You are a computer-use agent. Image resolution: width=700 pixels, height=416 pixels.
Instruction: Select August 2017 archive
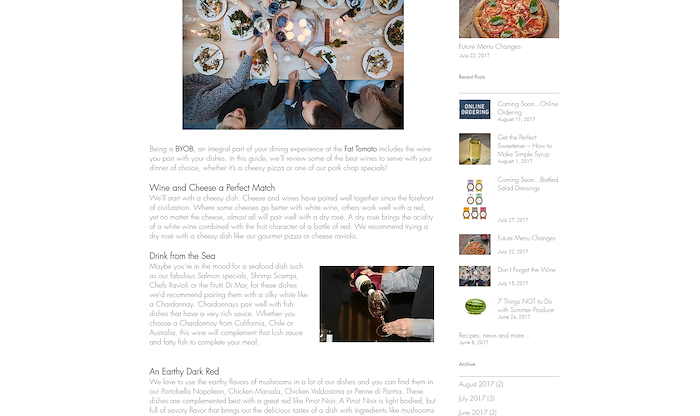pos(481,384)
